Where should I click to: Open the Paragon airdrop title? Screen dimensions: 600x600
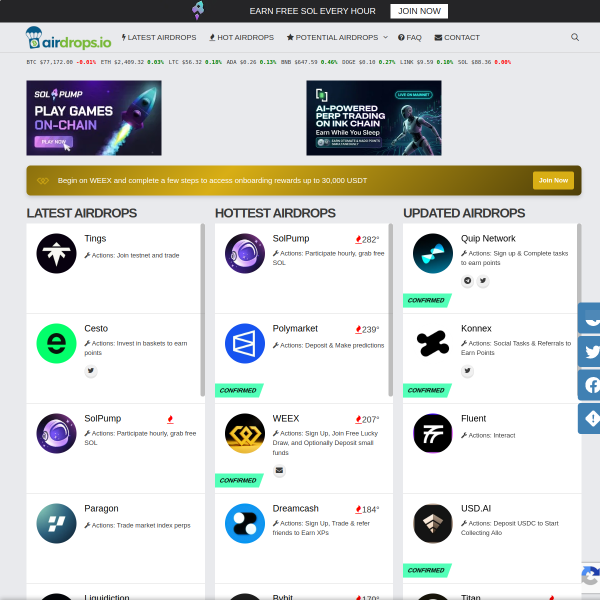tap(101, 509)
